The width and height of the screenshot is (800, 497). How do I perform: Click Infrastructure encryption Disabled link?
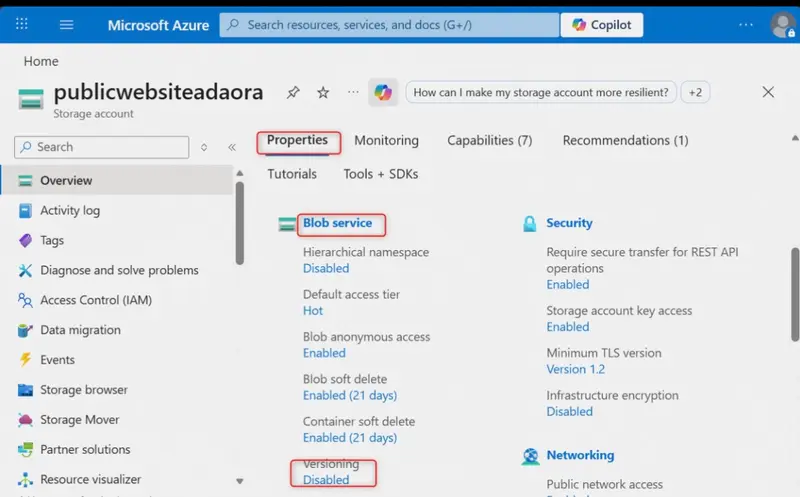coord(569,412)
